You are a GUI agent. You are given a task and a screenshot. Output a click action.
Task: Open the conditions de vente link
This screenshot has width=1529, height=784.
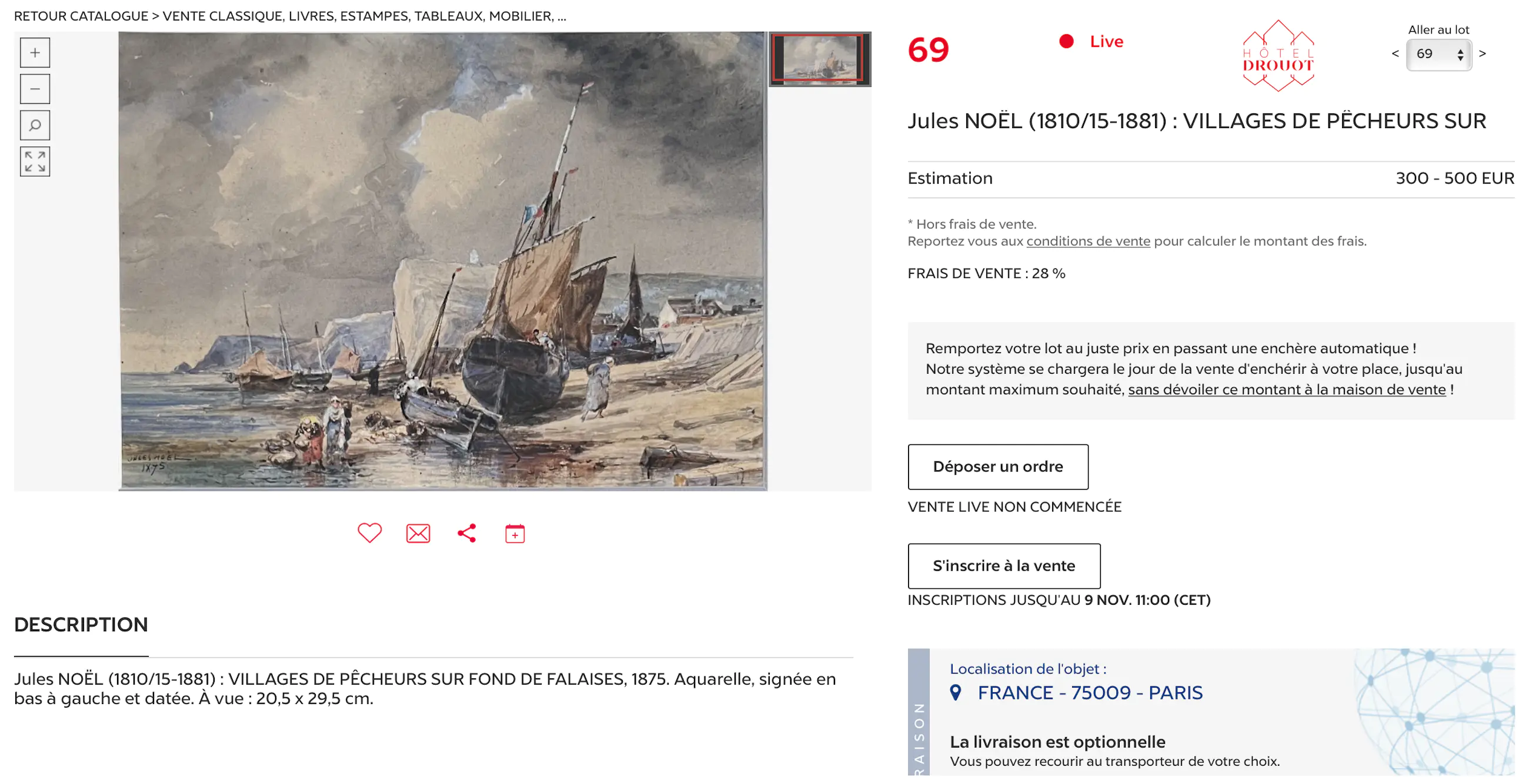[x=1088, y=242]
